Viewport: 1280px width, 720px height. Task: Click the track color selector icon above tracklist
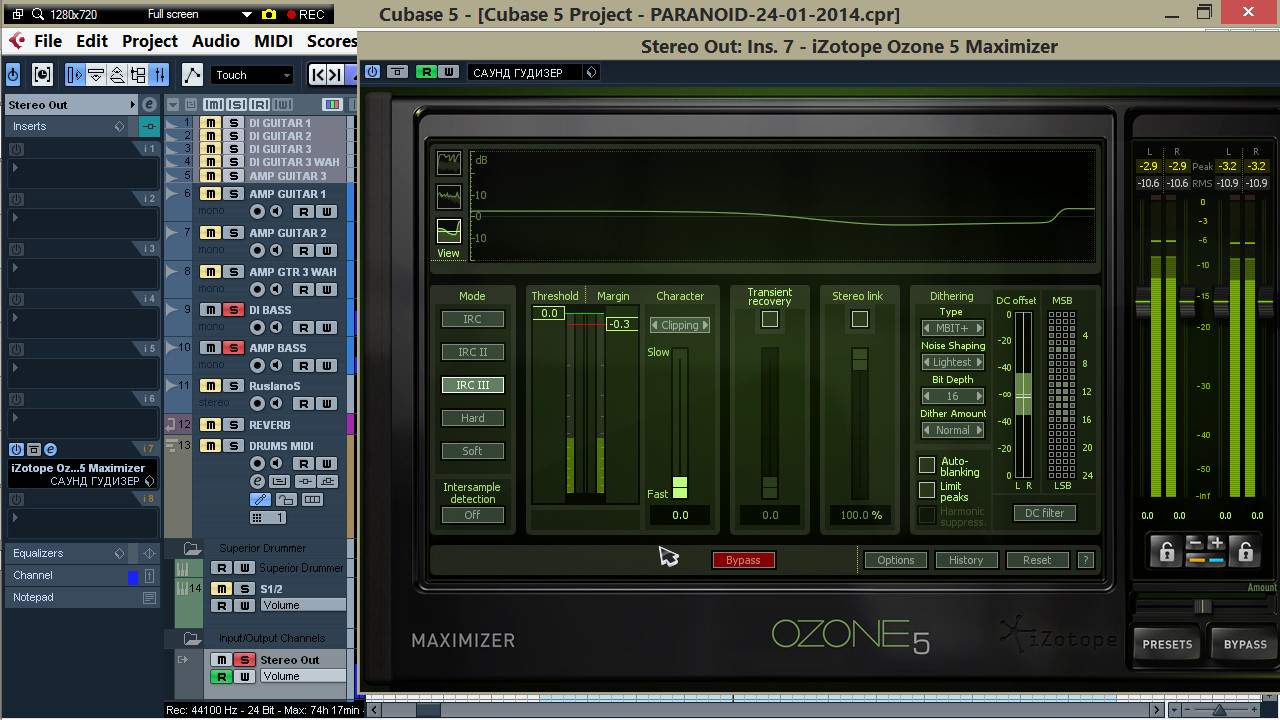[x=332, y=105]
